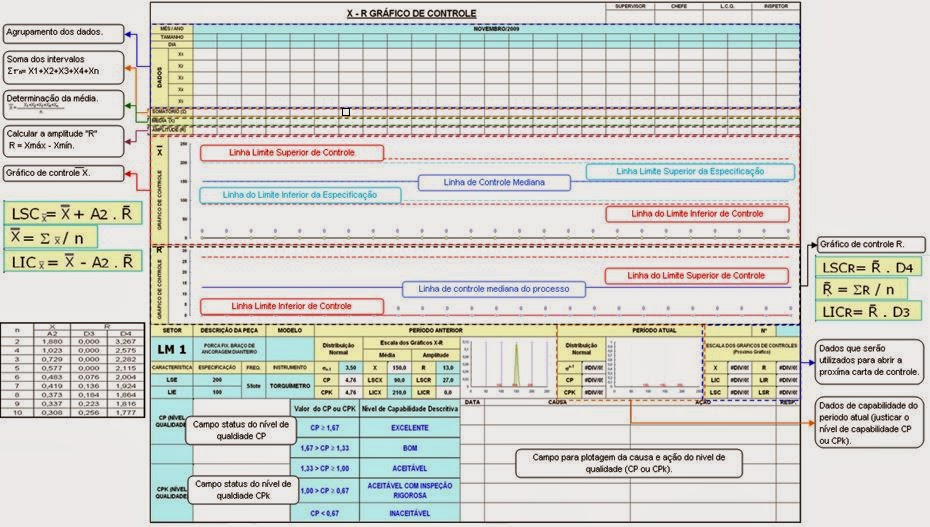Click the "PERÍODO ANTERIOR" section header
Image resolution: width=930 pixels, height=527 pixels.
[436, 330]
